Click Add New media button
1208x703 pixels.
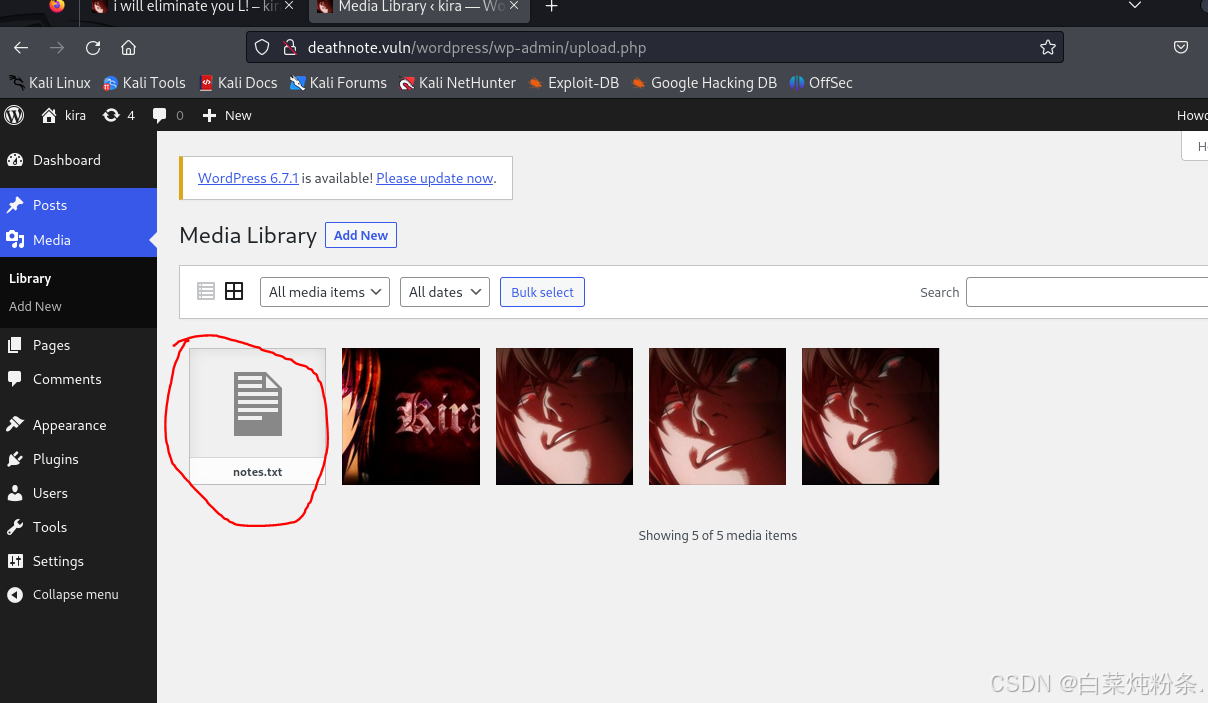[361, 235]
